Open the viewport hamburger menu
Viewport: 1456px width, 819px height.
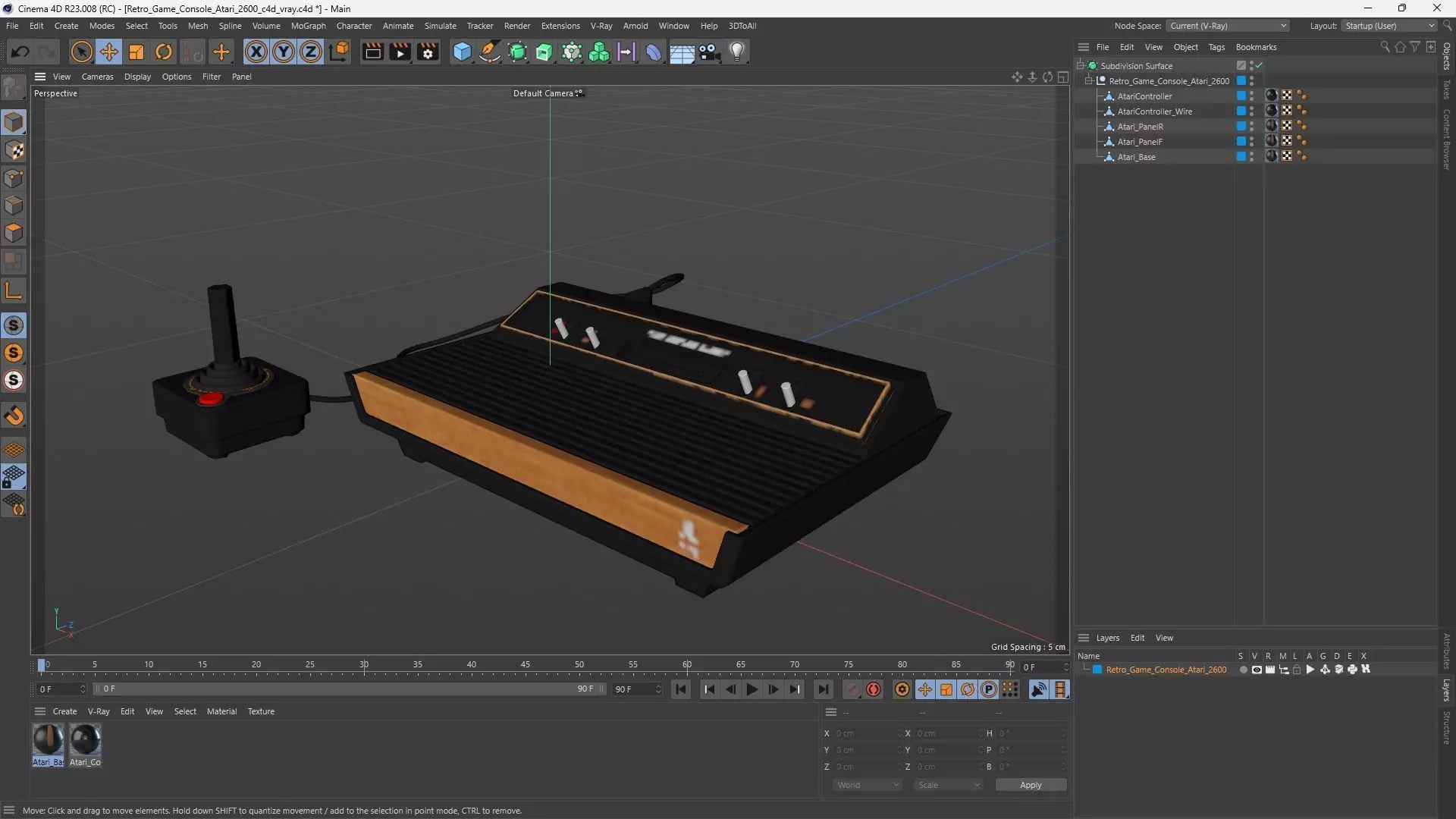coord(40,77)
